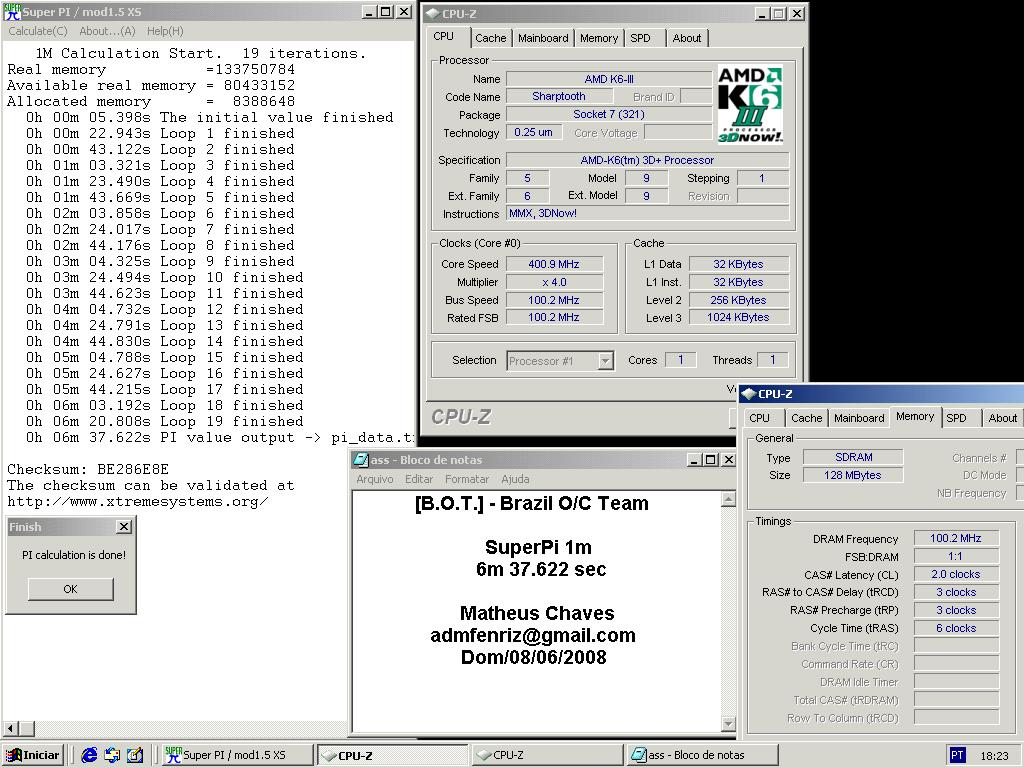Click Notepad scrollbar up arrow

(x=728, y=500)
